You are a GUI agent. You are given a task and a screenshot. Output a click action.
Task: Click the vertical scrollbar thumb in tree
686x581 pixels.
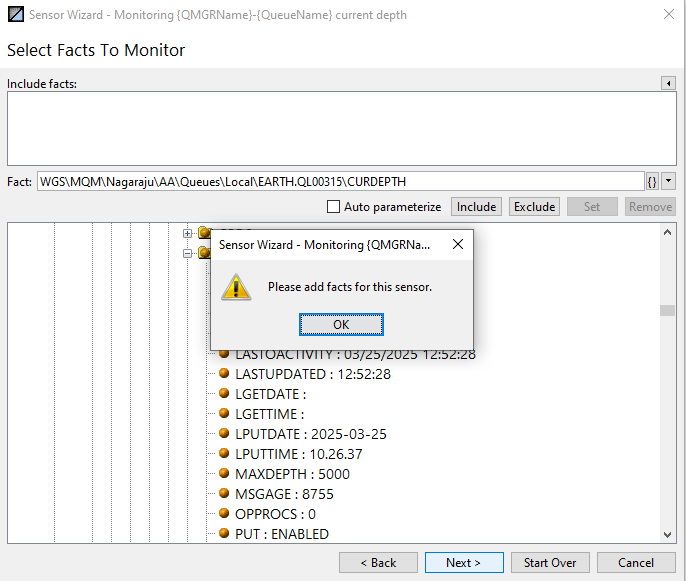pyautogui.click(x=667, y=310)
